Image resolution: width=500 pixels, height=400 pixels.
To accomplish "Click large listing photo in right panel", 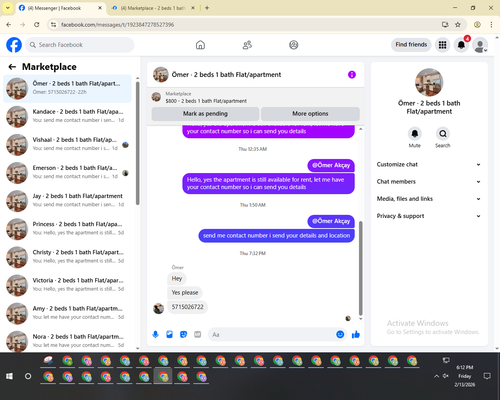I will point(429,82).
